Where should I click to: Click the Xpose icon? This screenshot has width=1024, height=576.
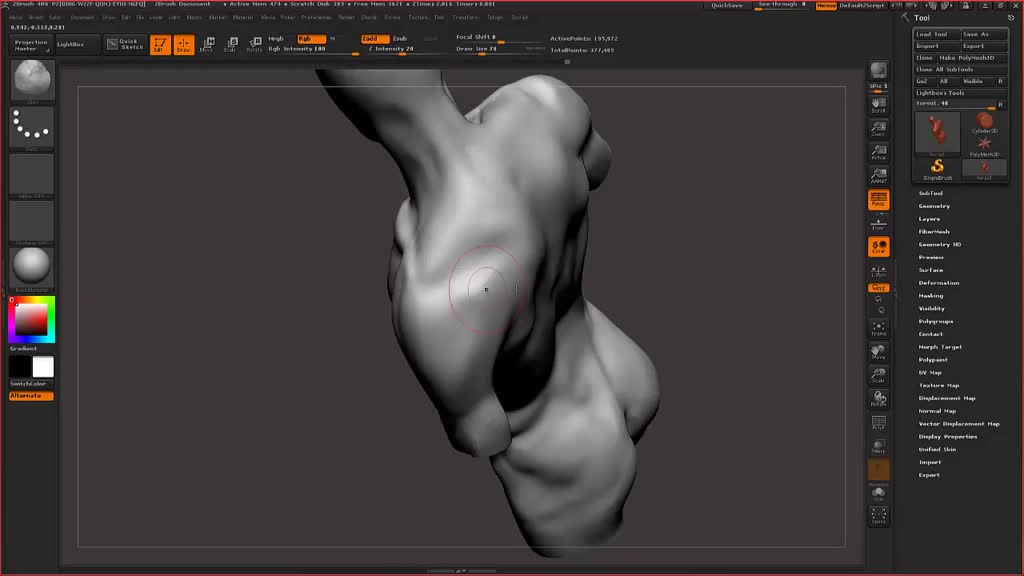(878, 516)
